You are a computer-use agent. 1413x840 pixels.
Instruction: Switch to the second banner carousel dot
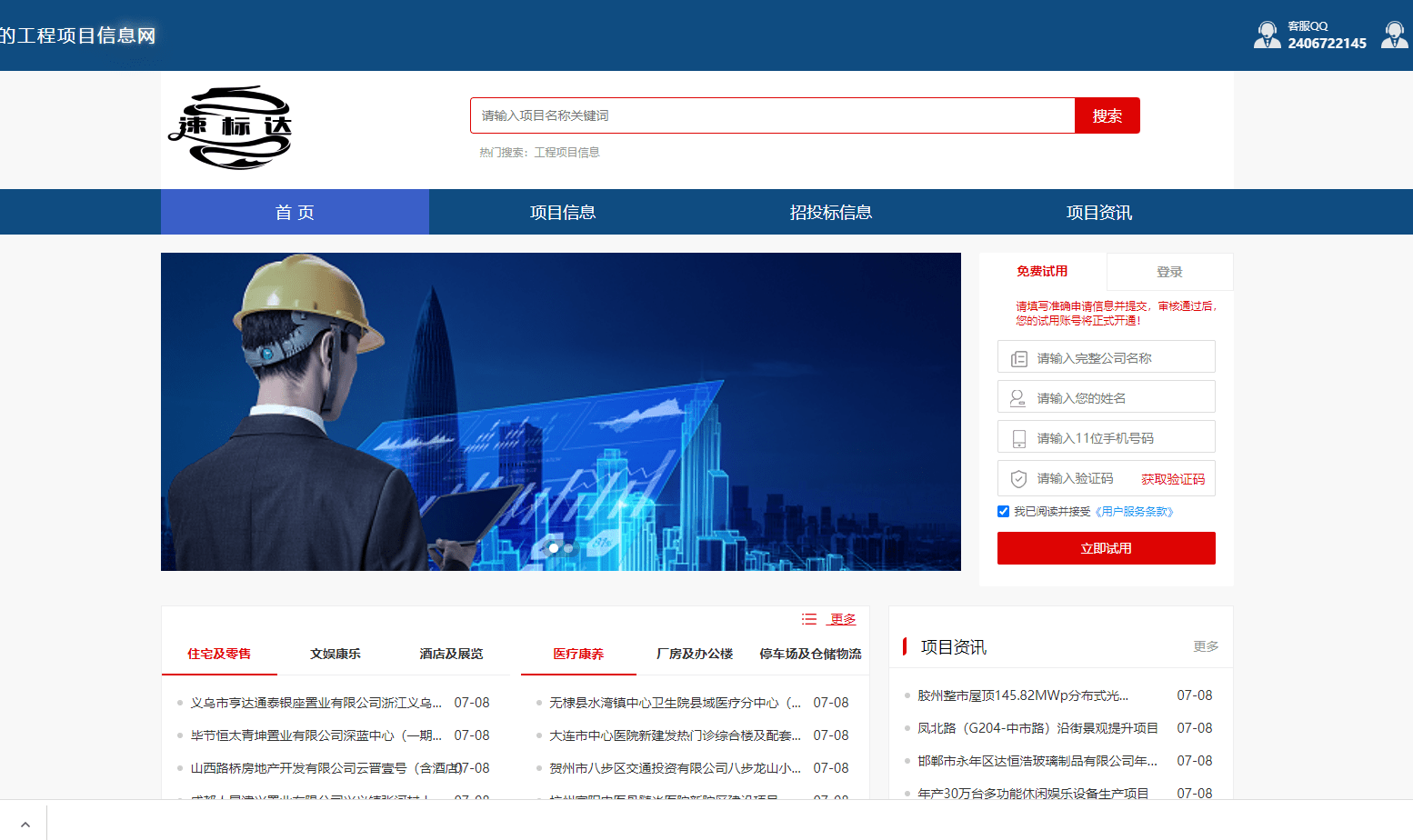pos(568,548)
